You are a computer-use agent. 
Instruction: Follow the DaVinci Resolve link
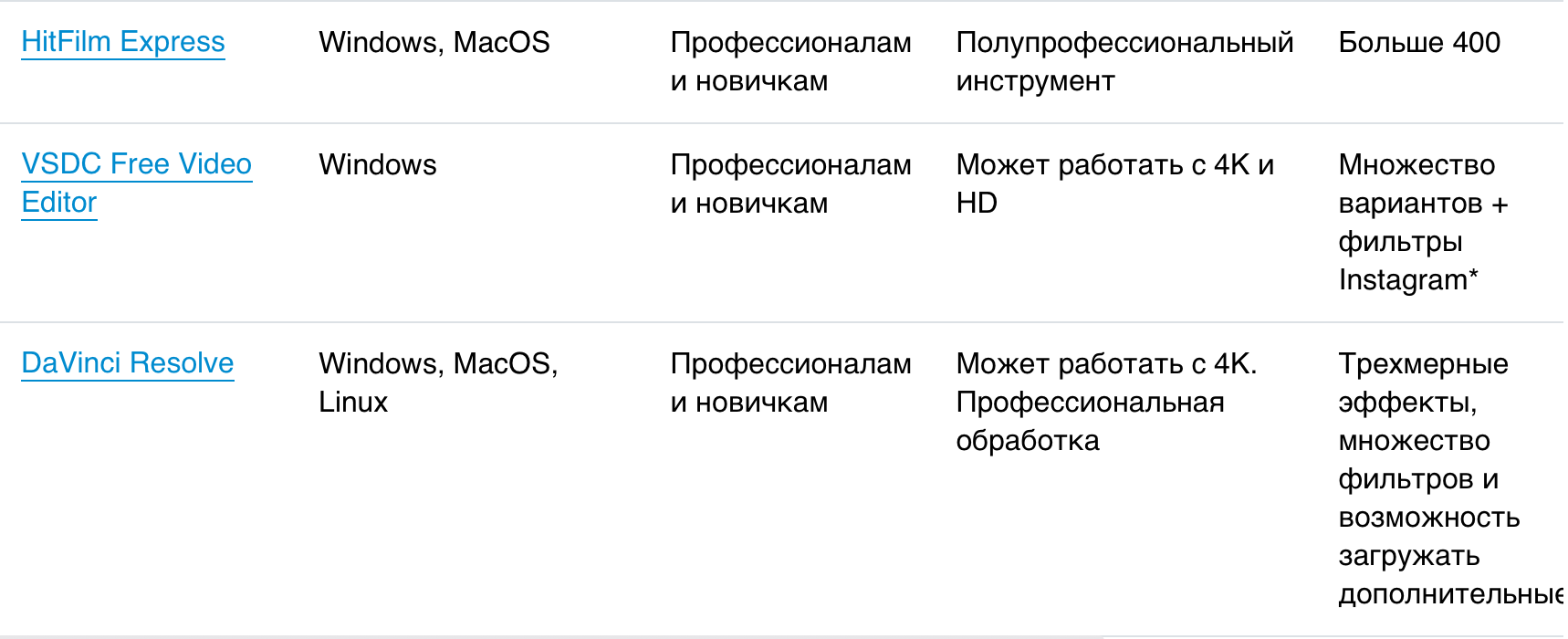click(128, 363)
